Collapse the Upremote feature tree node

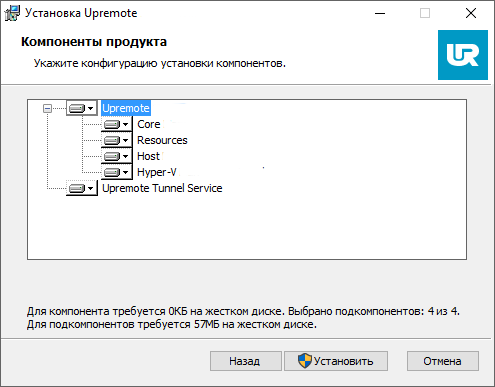[48, 108]
